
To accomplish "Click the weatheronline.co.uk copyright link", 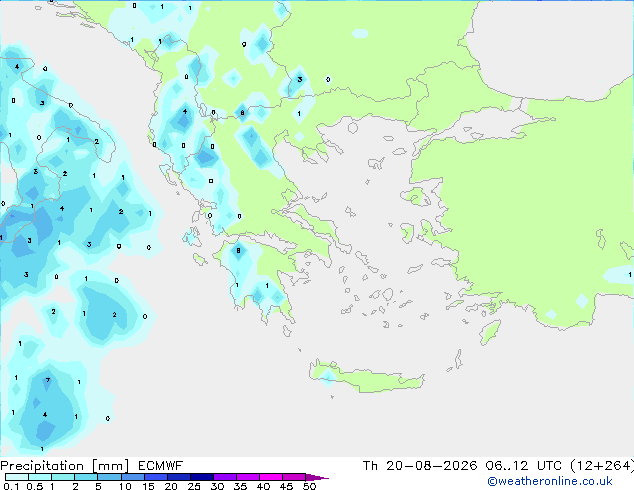I will point(550,481).
